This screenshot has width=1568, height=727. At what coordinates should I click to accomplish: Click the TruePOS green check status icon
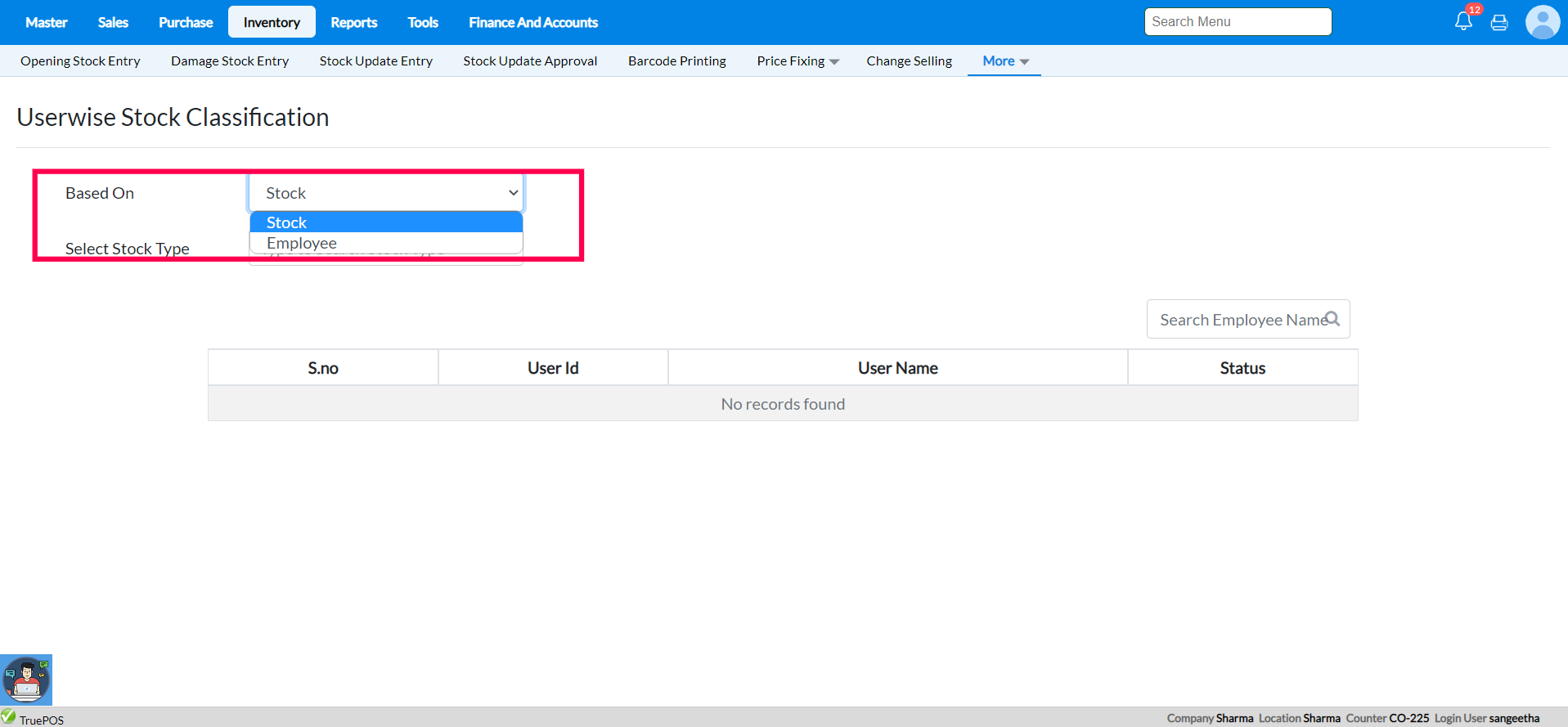pos(8,716)
